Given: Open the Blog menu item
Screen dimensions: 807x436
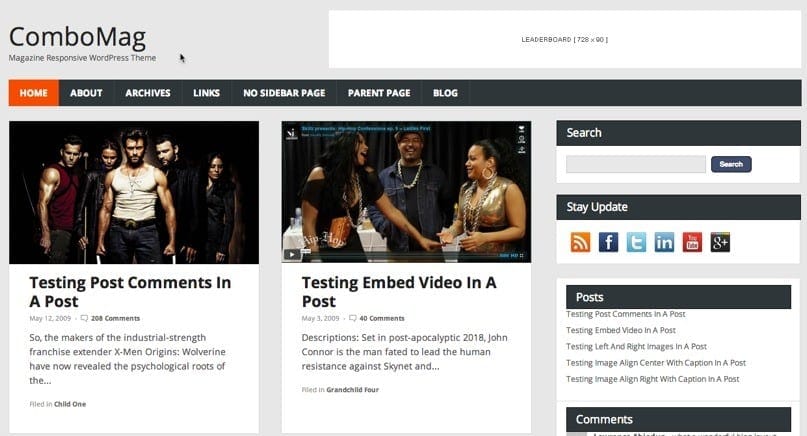Looking at the screenshot, I should coord(445,93).
